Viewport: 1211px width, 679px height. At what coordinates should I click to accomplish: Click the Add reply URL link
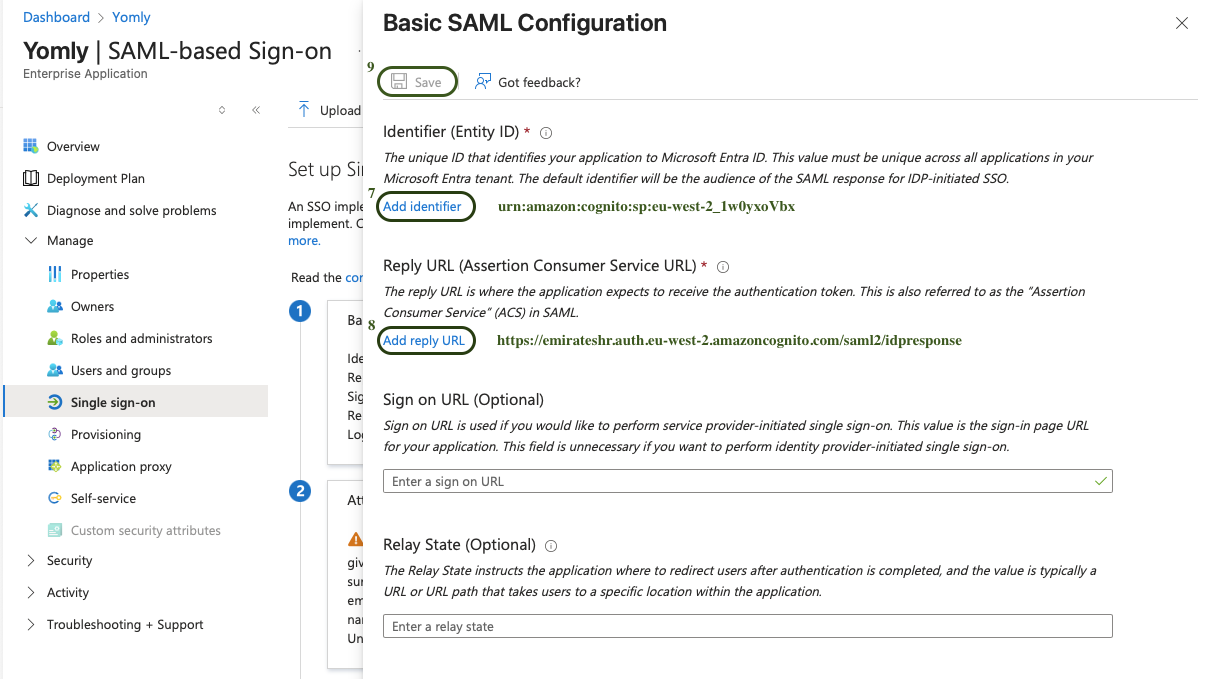click(x=424, y=340)
